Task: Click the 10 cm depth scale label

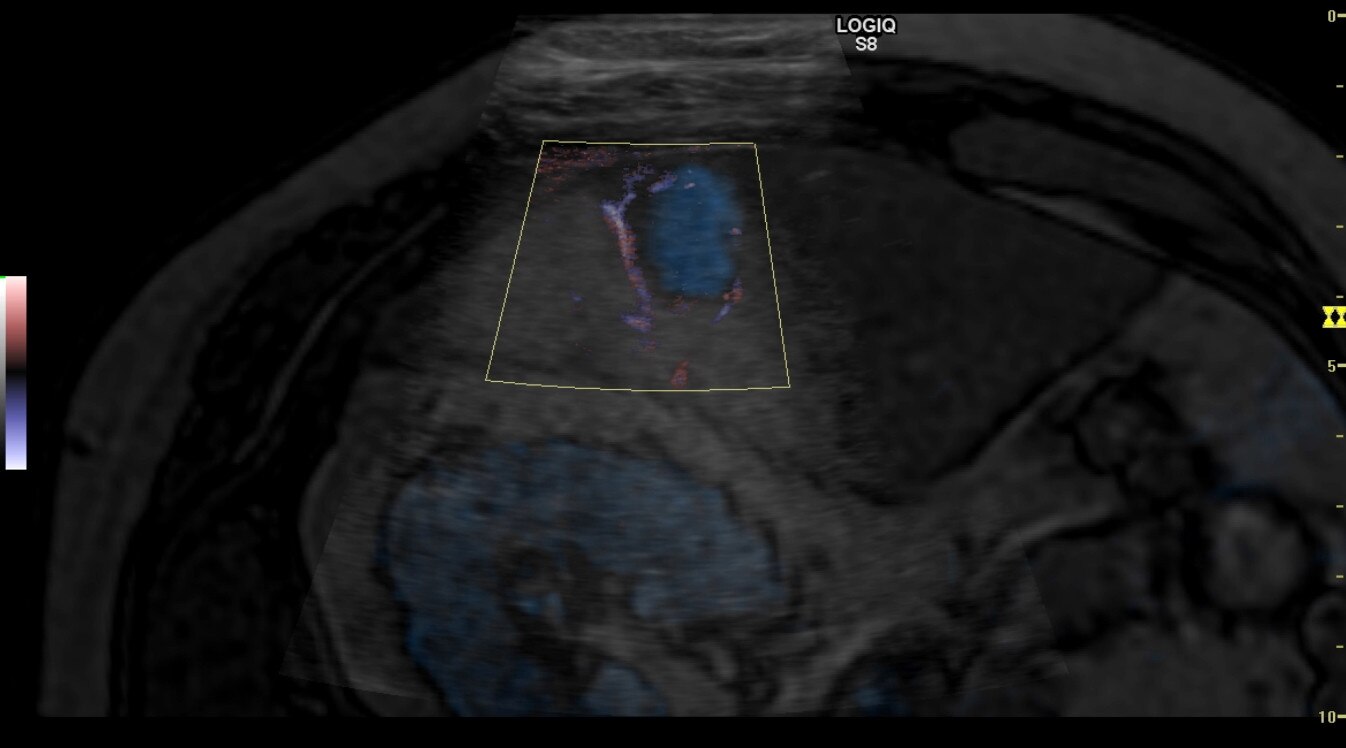Action: point(1328,716)
